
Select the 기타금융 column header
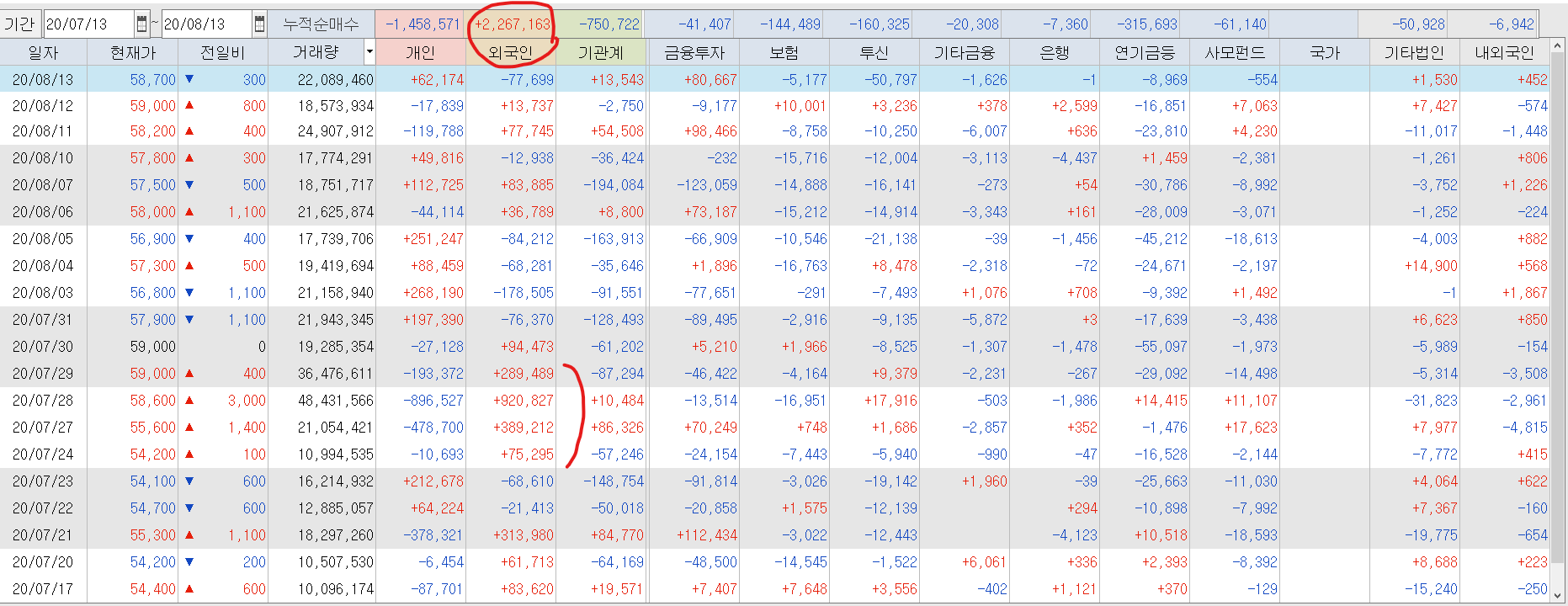click(x=964, y=53)
